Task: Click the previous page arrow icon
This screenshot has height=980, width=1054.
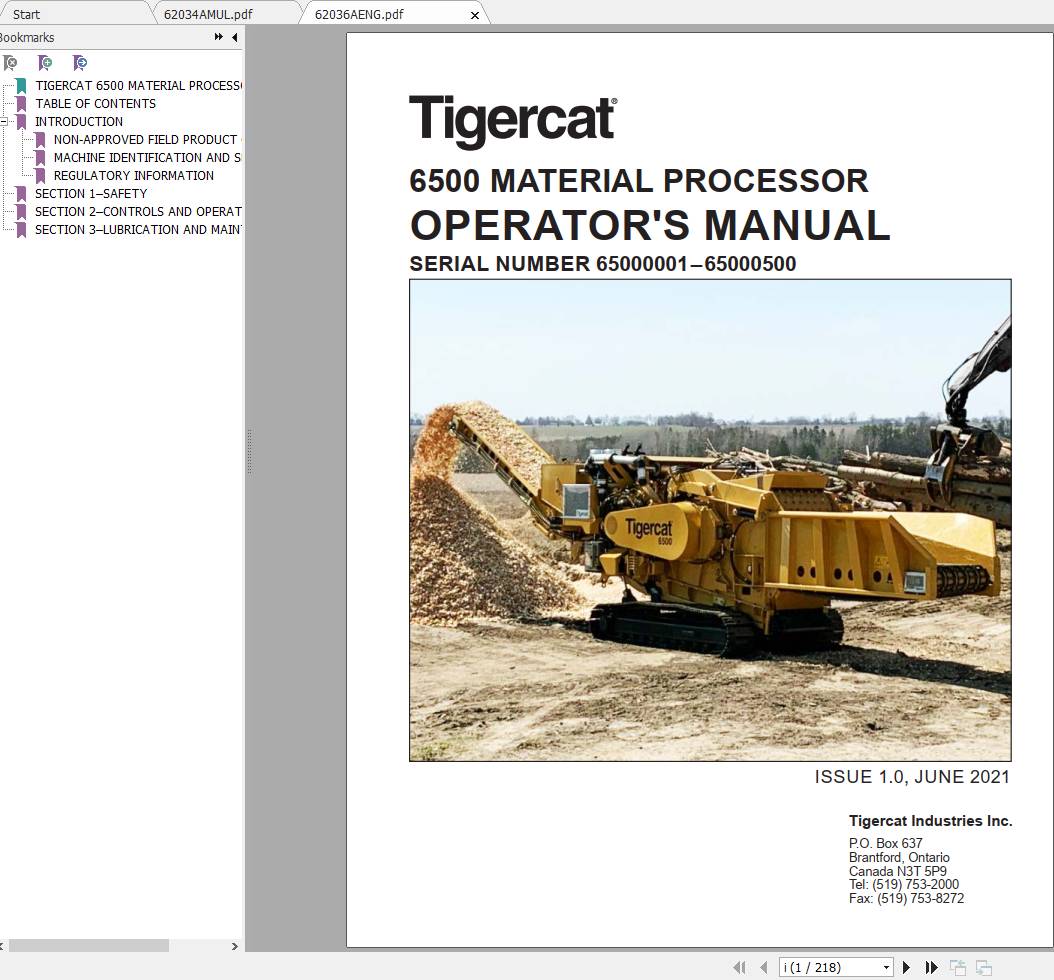Action: [764, 967]
